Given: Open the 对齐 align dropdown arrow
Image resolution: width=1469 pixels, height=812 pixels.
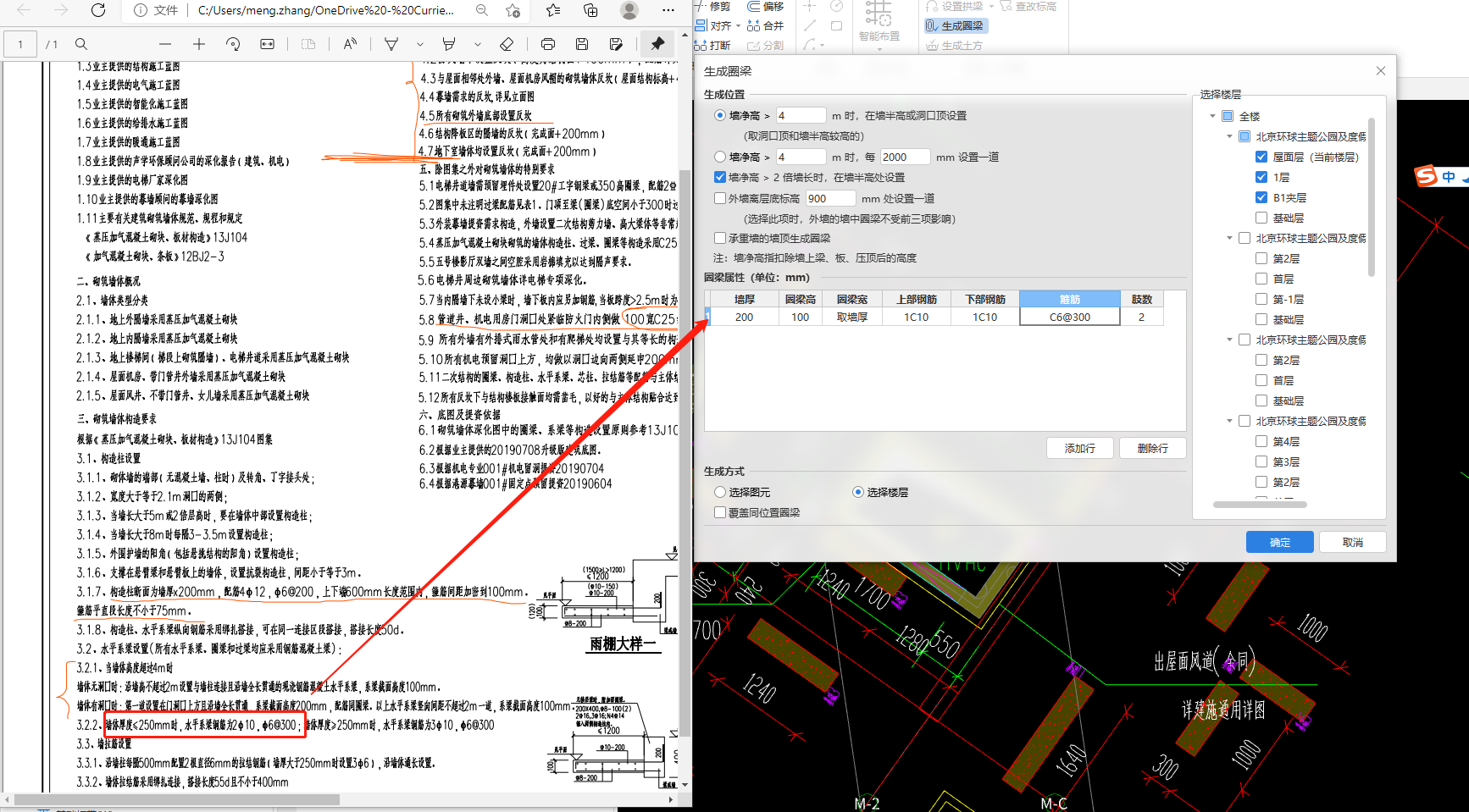Looking at the screenshot, I should [x=738, y=26].
